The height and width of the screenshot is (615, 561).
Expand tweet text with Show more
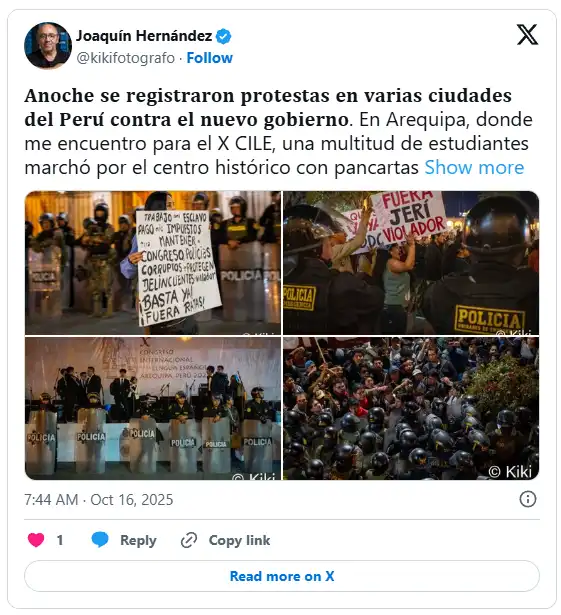[474, 167]
